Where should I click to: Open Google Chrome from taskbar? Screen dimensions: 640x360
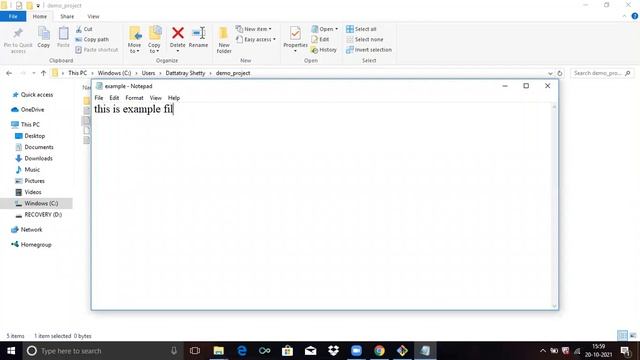(379, 351)
